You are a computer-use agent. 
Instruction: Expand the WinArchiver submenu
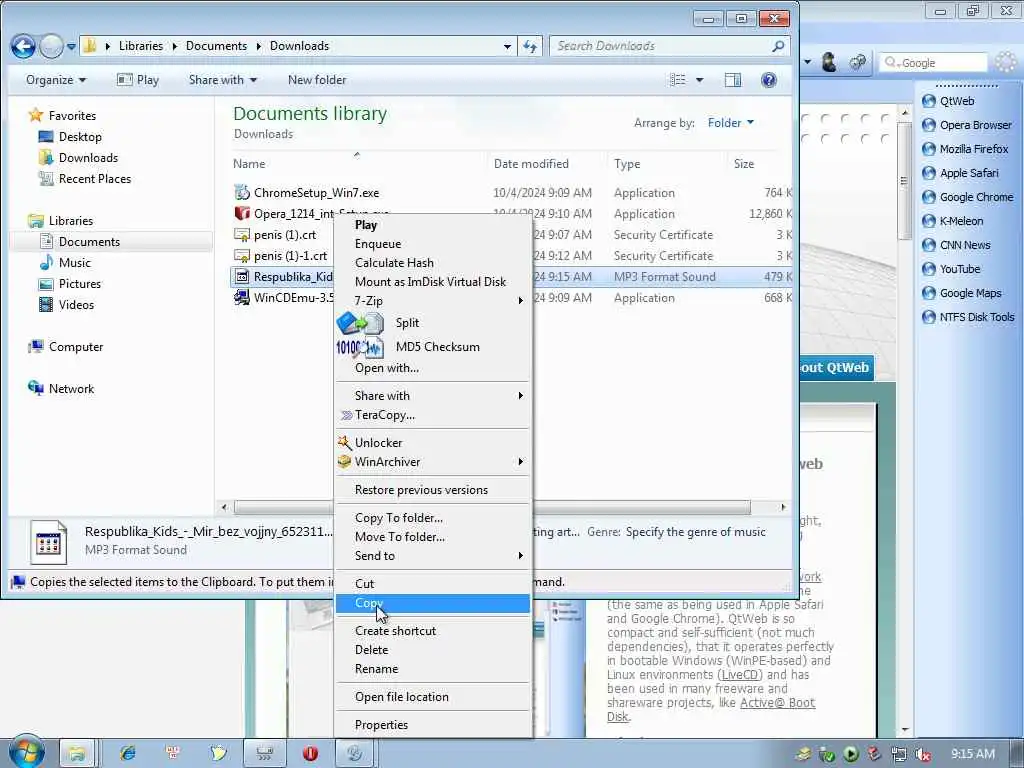coord(432,462)
